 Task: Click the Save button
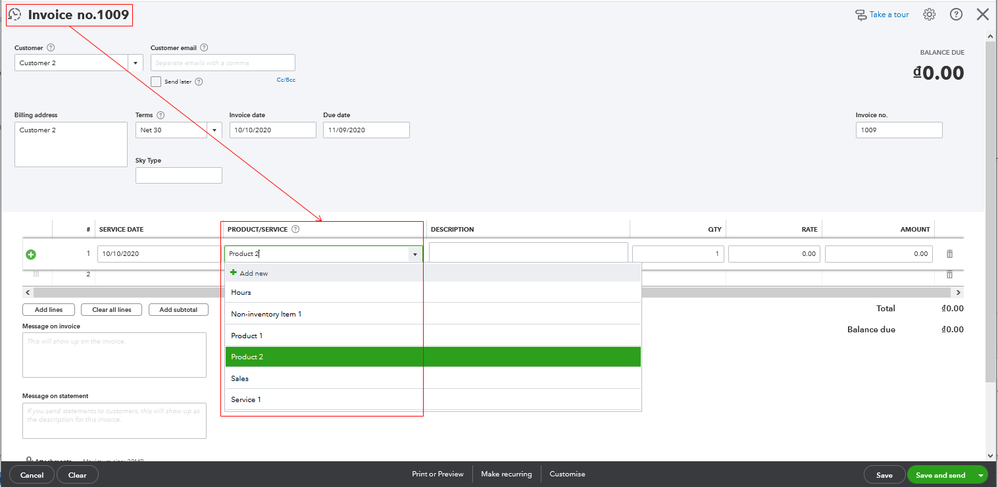pyautogui.click(x=884, y=475)
